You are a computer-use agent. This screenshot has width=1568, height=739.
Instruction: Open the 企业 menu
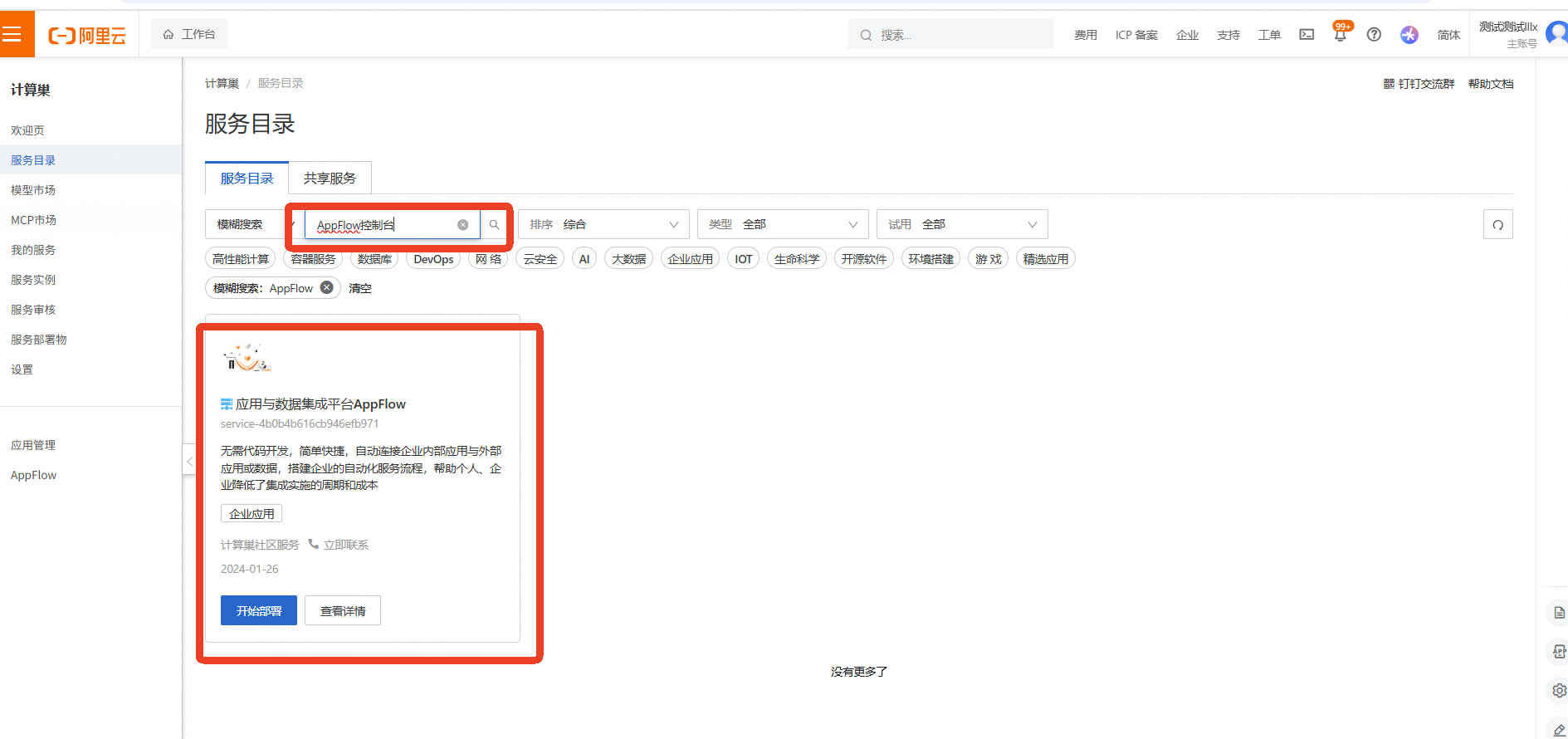(x=1187, y=35)
